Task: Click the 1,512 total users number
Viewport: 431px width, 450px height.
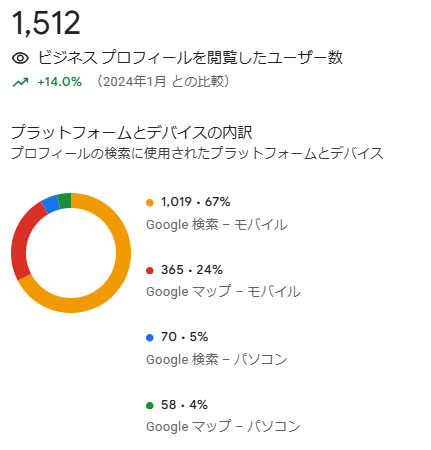Action: [46, 23]
